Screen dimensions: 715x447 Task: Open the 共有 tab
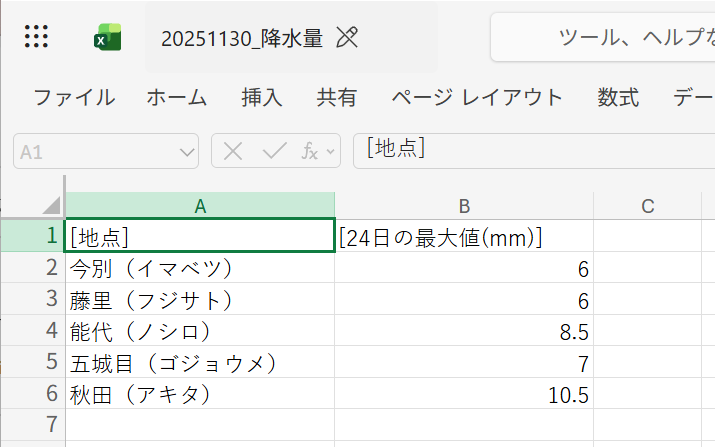337,98
